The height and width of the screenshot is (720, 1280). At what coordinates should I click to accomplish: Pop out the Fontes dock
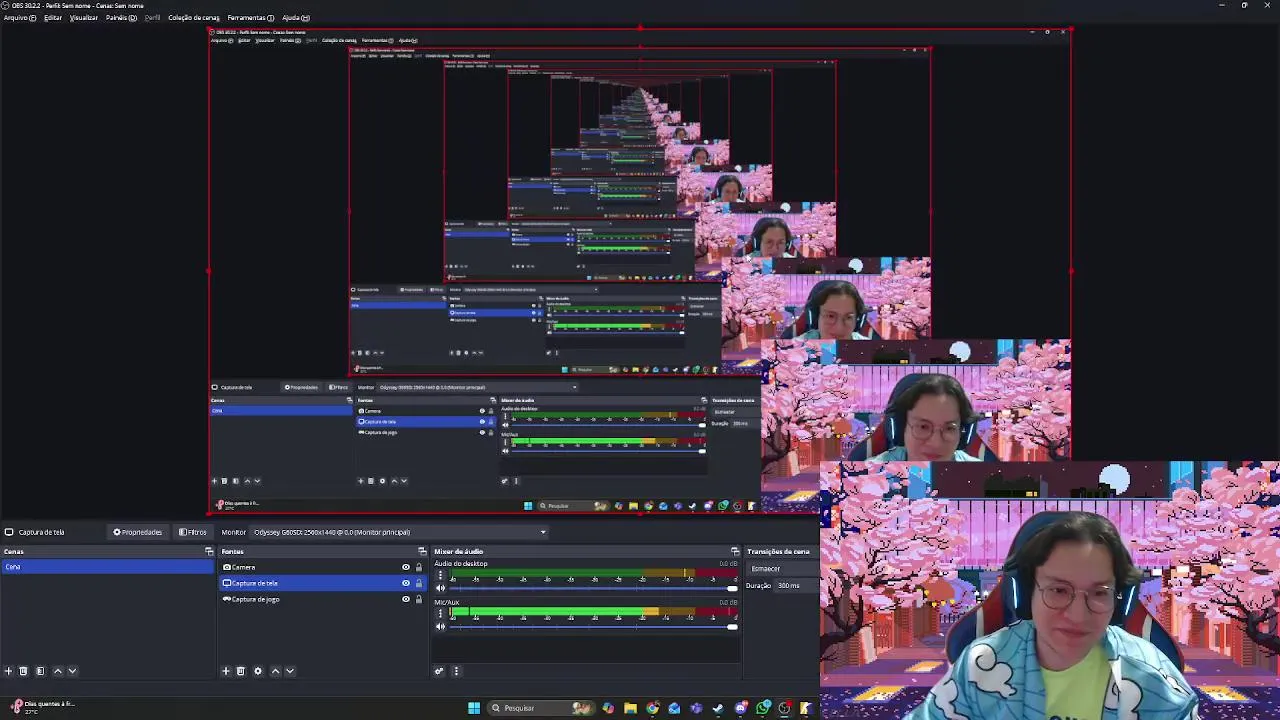point(422,551)
